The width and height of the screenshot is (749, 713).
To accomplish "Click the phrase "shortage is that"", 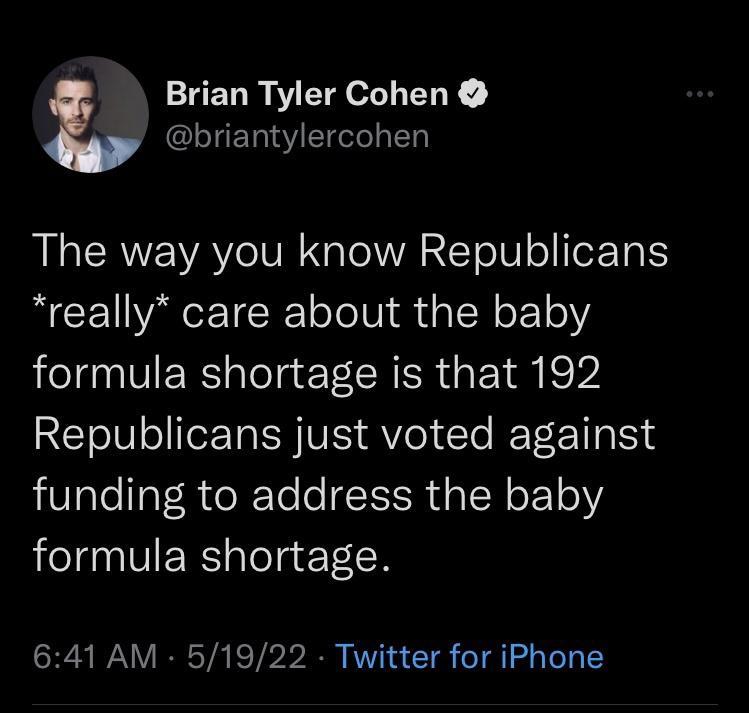I will [x=362, y=374].
